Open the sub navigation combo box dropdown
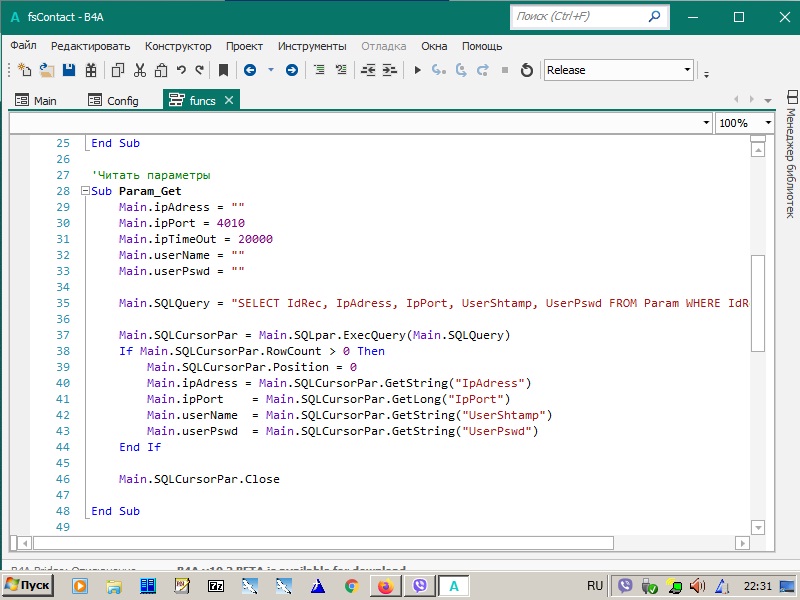 pyautogui.click(x=706, y=123)
